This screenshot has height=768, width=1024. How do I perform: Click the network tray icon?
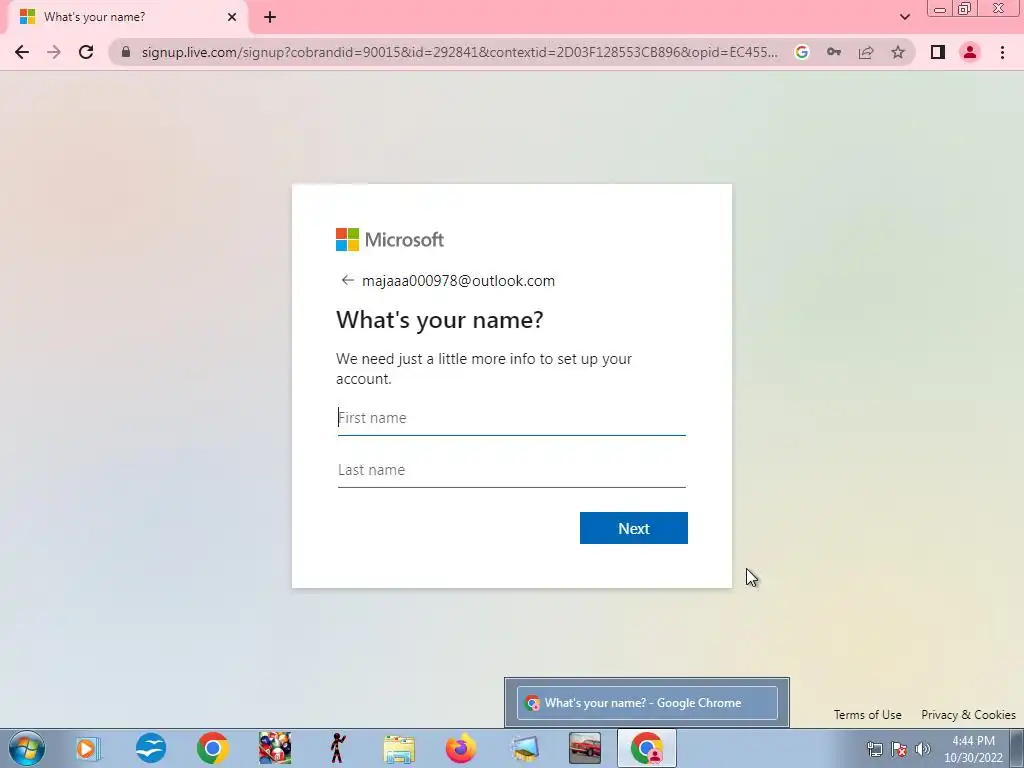(x=874, y=749)
